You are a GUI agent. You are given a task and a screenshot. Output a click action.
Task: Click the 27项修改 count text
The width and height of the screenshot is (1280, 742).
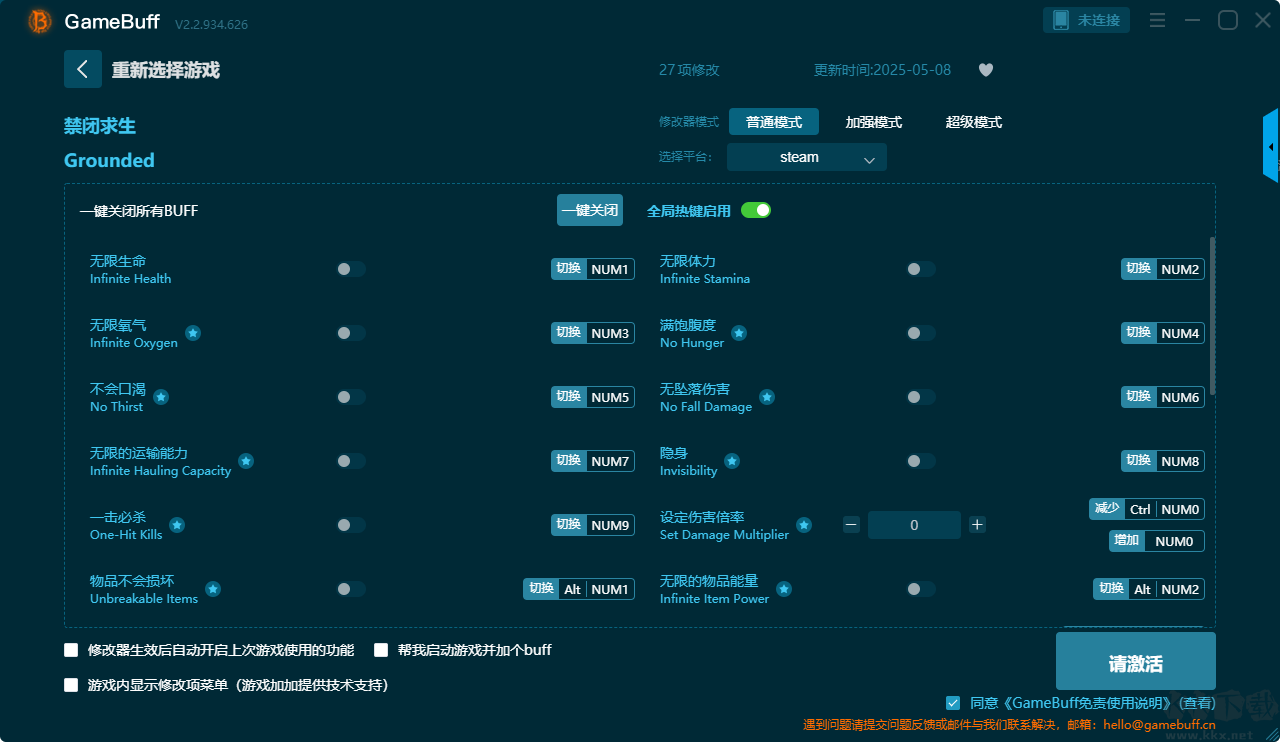click(x=689, y=70)
